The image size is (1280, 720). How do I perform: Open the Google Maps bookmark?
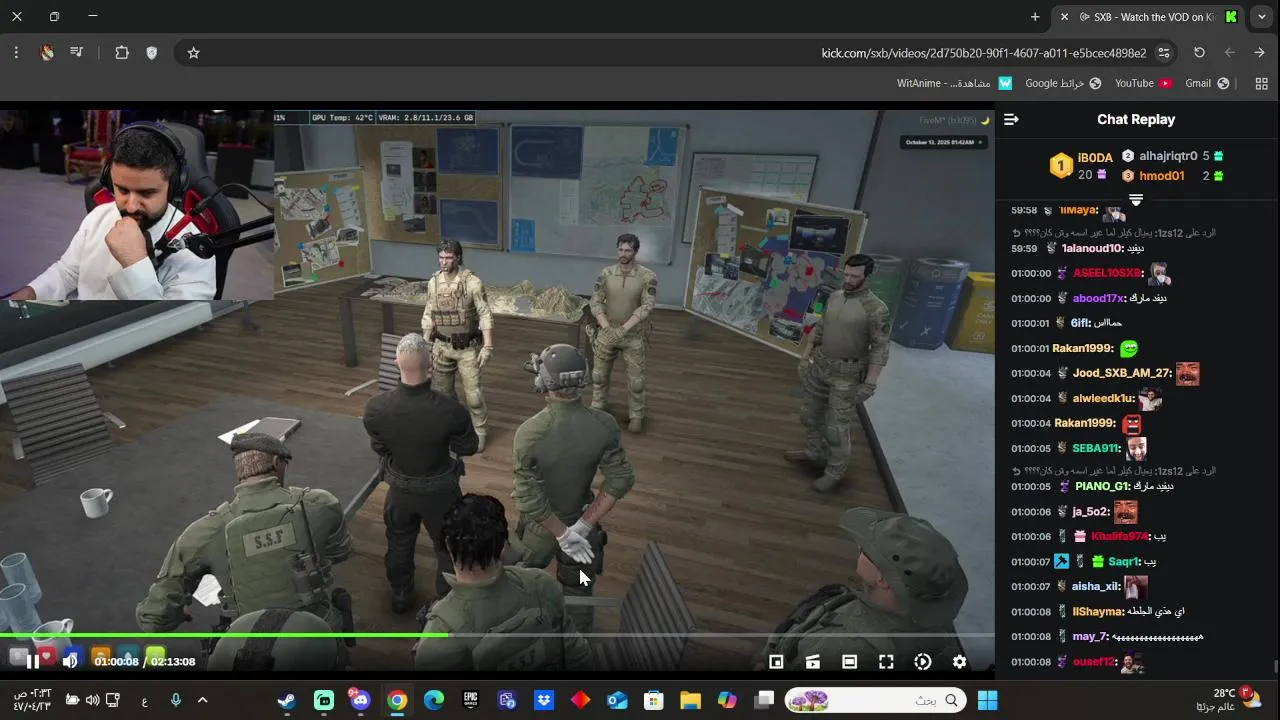click(1063, 83)
